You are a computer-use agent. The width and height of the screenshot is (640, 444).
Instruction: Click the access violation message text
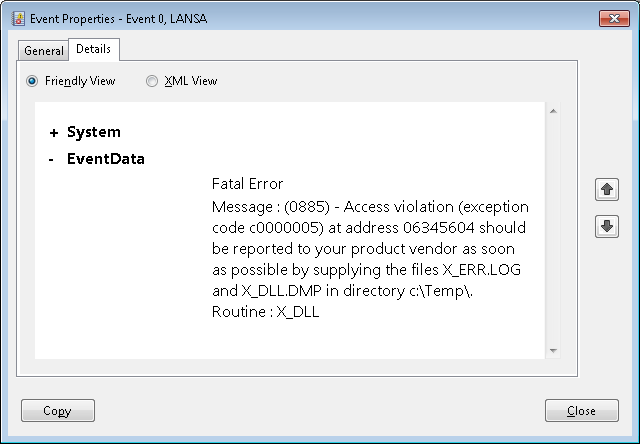pyautogui.click(x=370, y=248)
